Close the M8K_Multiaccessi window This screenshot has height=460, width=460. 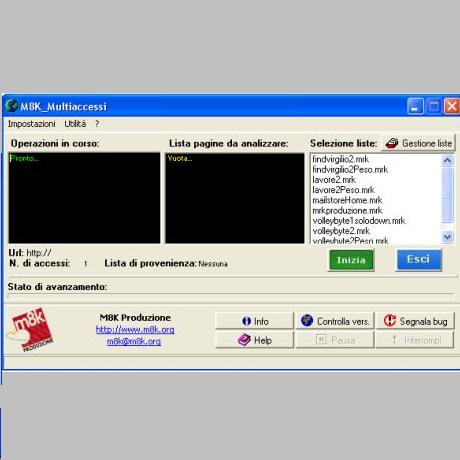[x=452, y=107]
